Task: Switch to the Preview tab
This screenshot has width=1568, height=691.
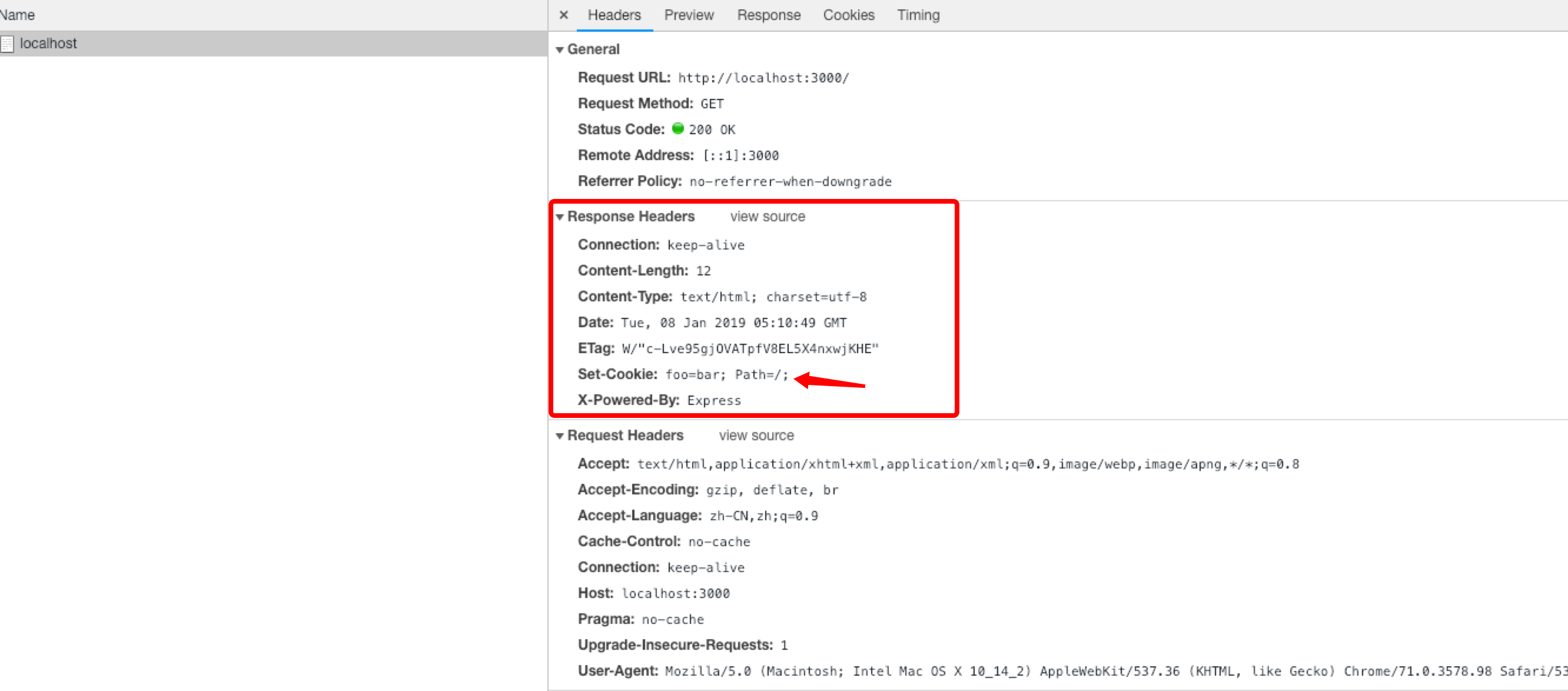Action: point(689,15)
